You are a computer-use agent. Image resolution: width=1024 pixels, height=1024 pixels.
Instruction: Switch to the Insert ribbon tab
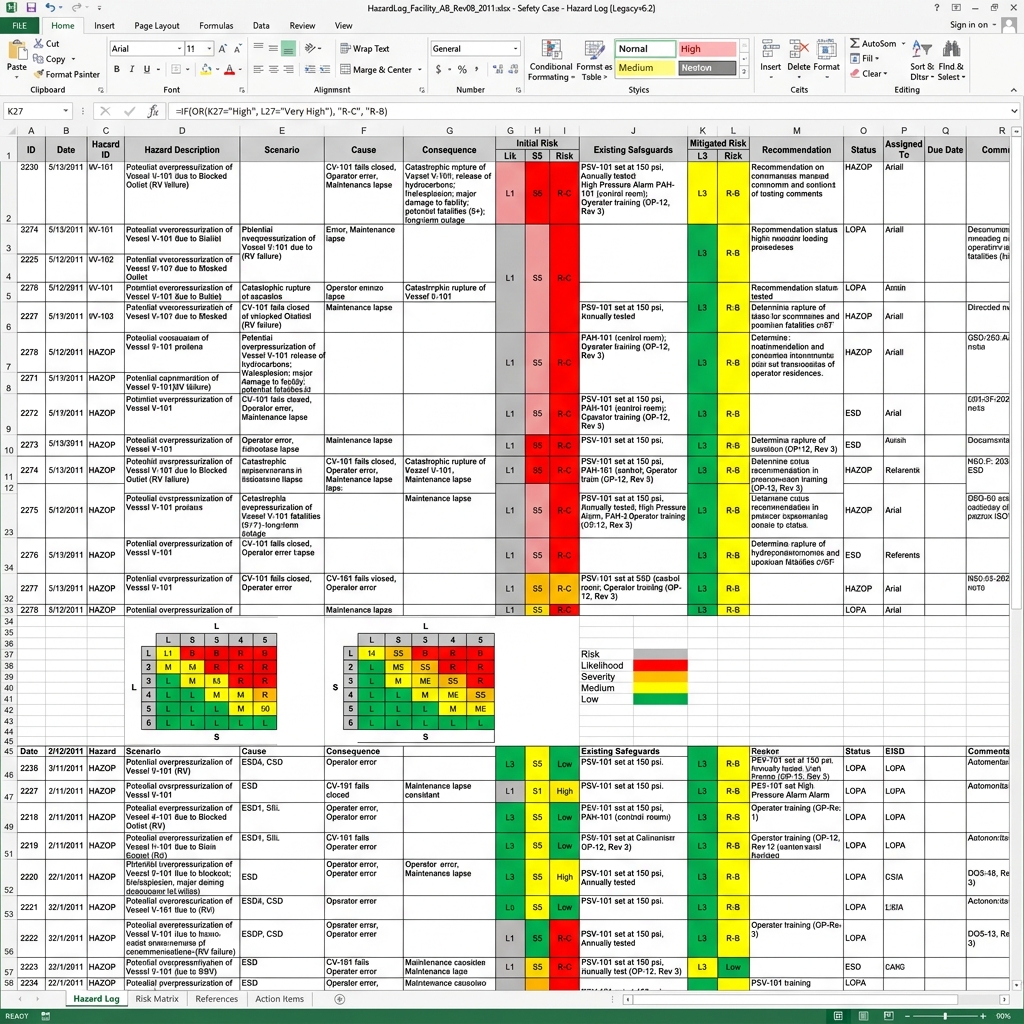pos(104,25)
